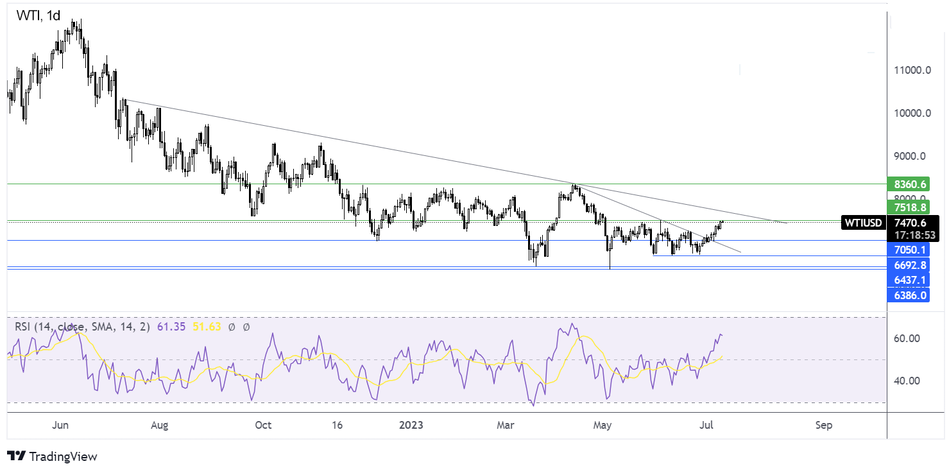Click the 2023 label on time axis
Image resolution: width=949 pixels, height=466 pixels.
(x=411, y=424)
